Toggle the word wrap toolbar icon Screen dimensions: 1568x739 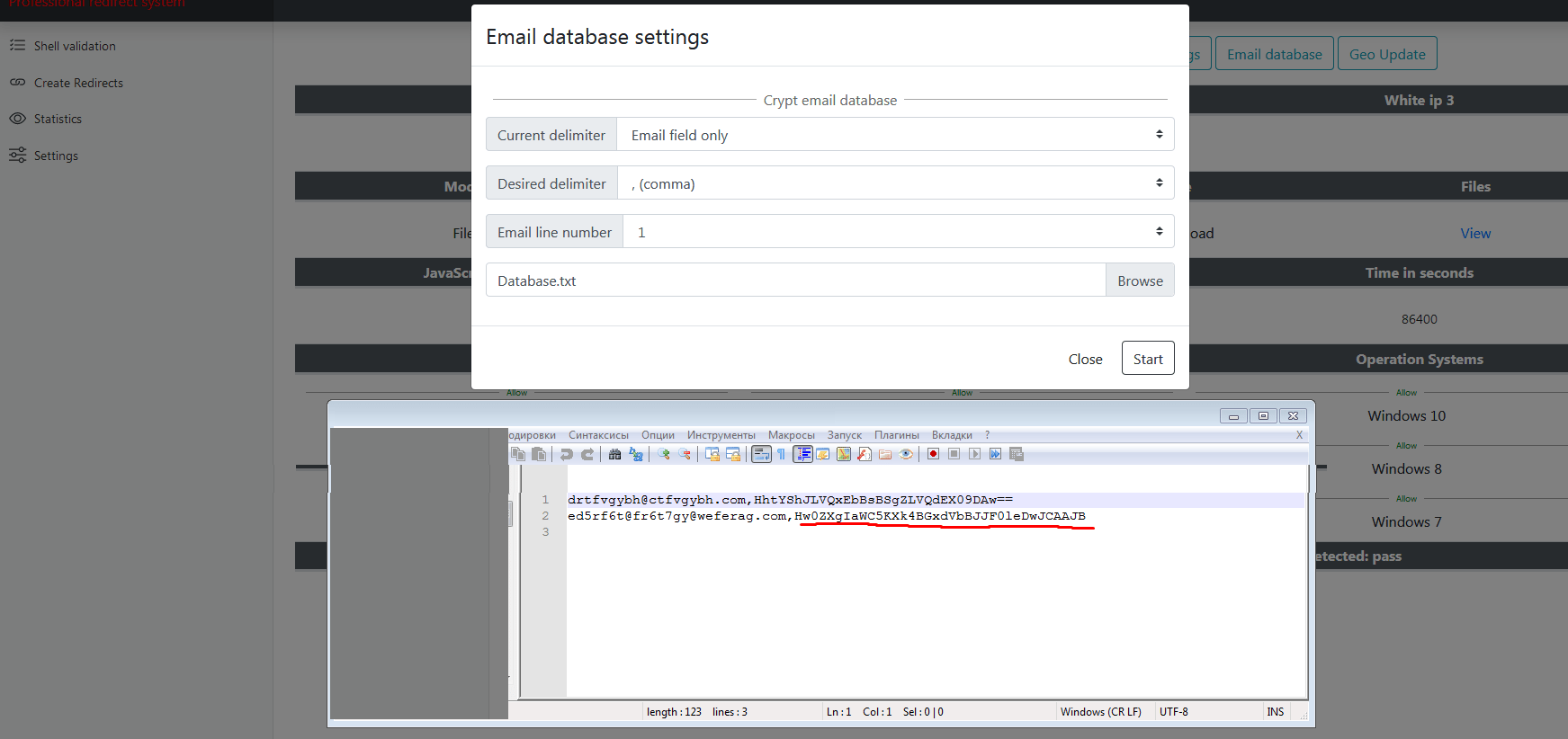coord(761,454)
